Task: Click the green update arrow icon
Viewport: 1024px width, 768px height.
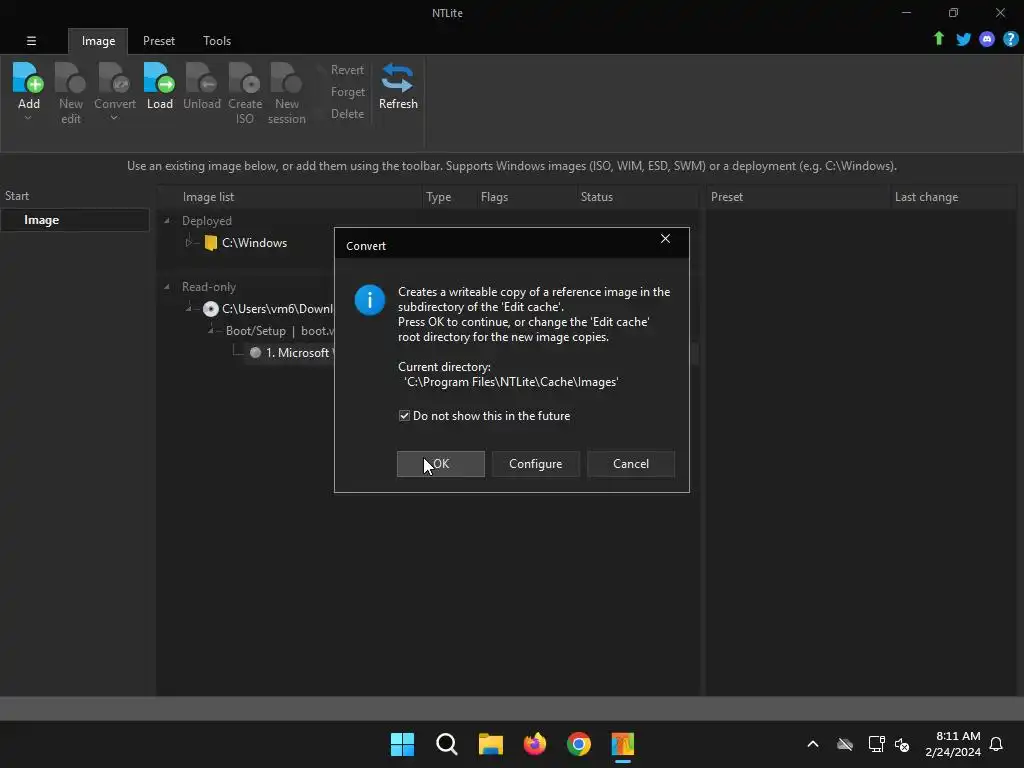Action: pos(938,39)
